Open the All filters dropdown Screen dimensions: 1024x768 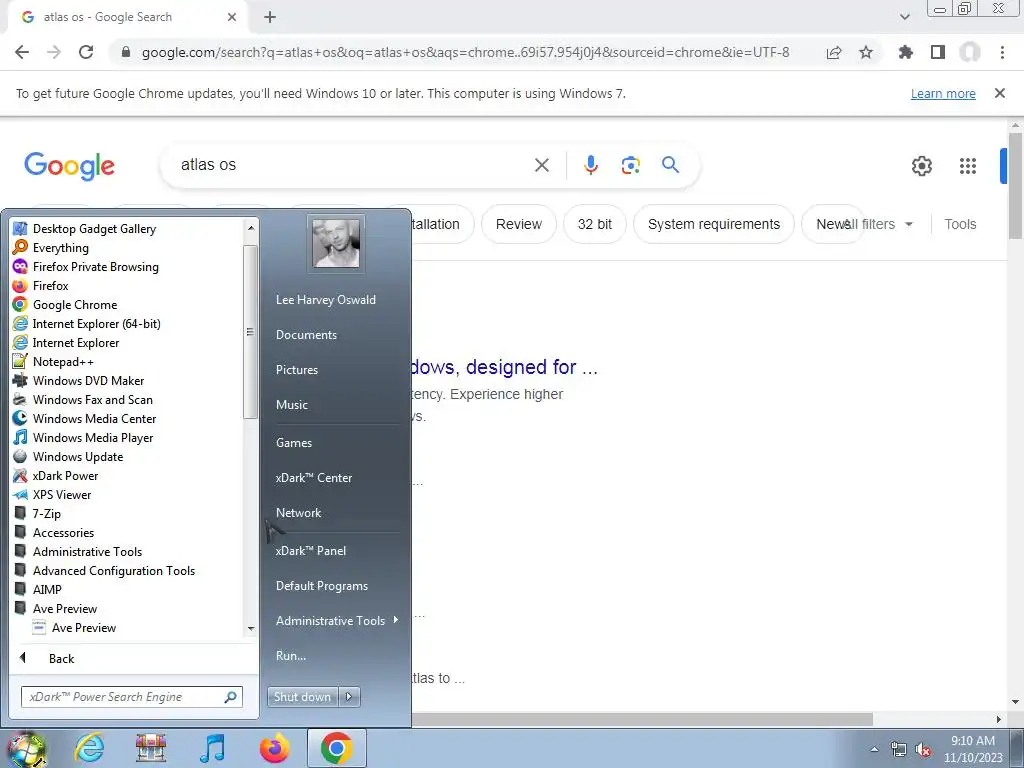[x=878, y=224]
